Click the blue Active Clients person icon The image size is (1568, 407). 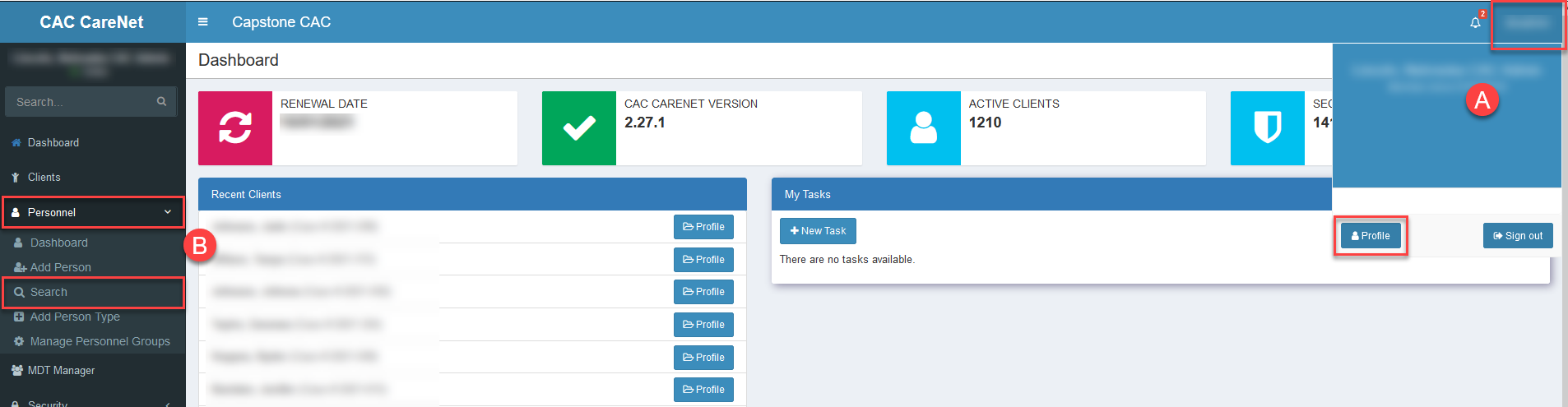[x=924, y=128]
